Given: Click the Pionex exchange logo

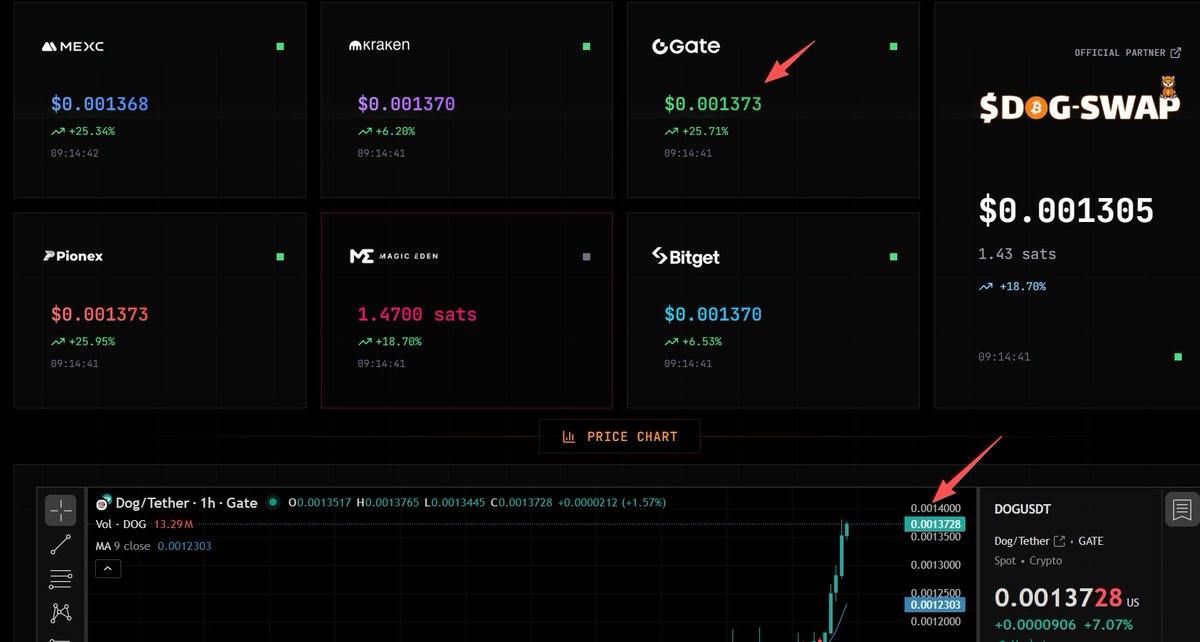Looking at the screenshot, I should click(72, 256).
